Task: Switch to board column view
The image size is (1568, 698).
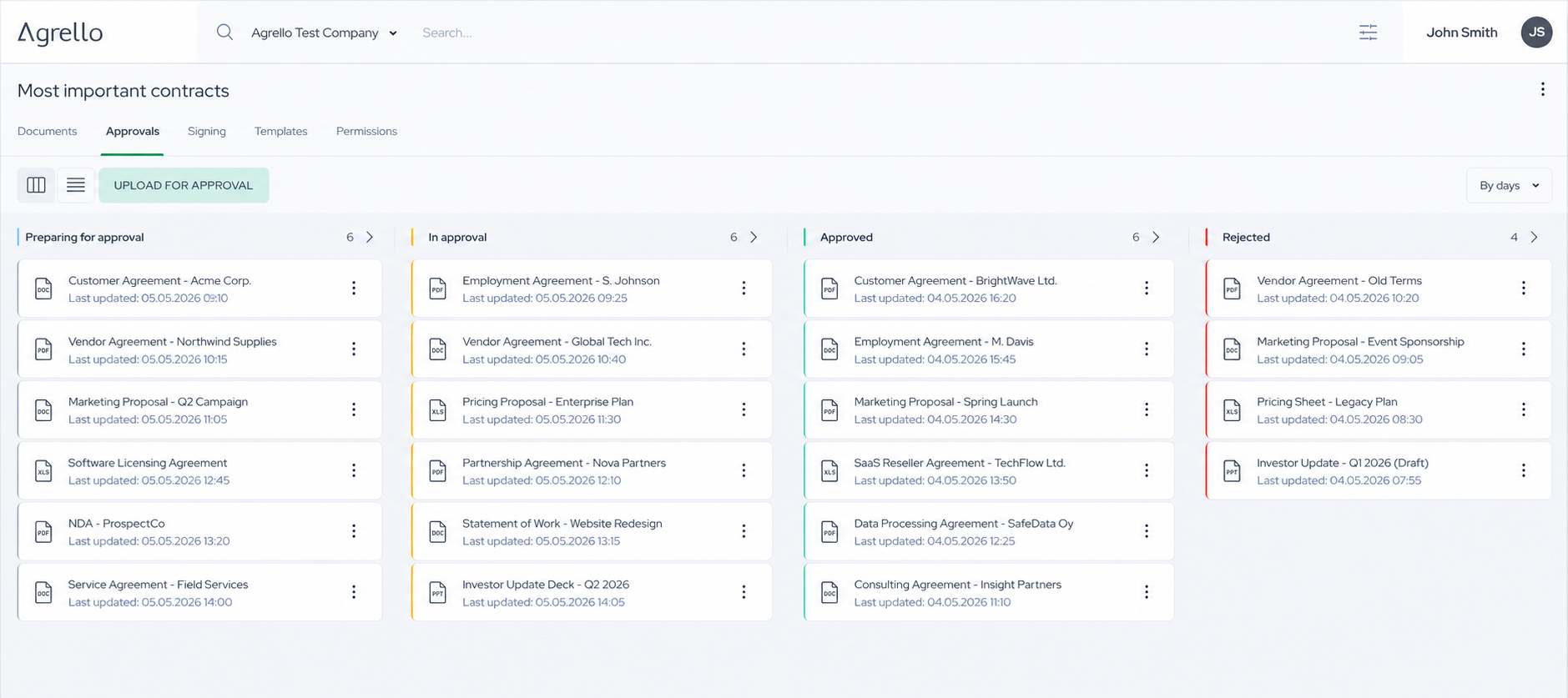Action: coord(36,185)
